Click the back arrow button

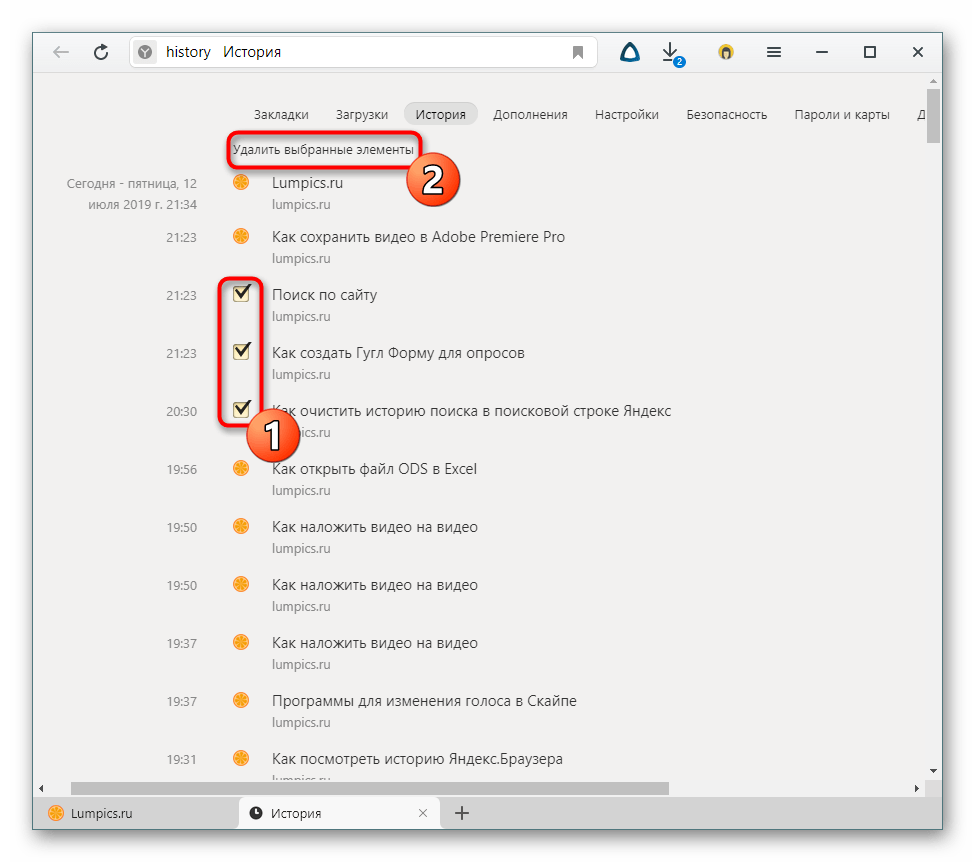click(62, 52)
